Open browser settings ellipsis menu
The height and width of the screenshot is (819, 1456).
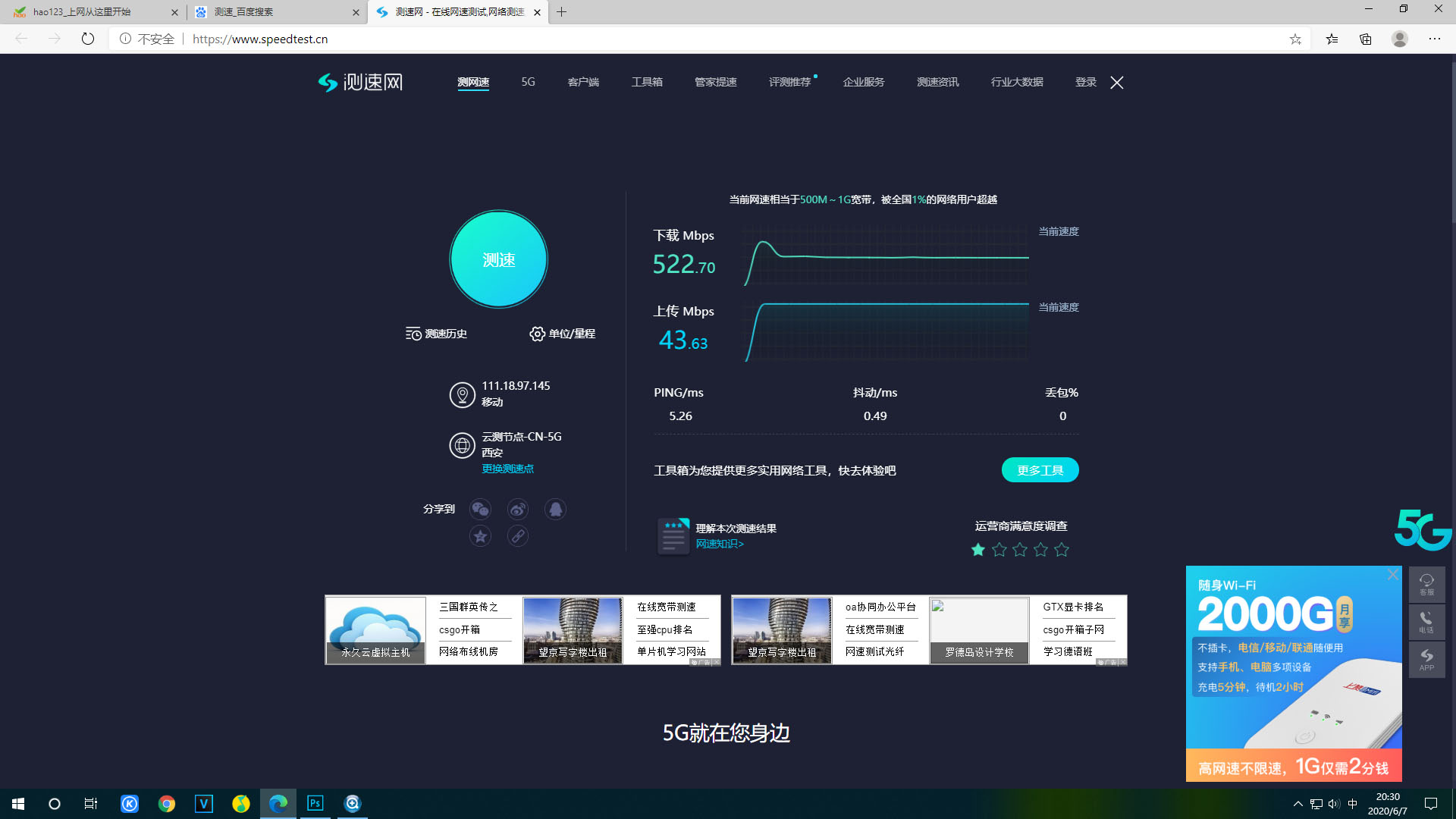1434,39
